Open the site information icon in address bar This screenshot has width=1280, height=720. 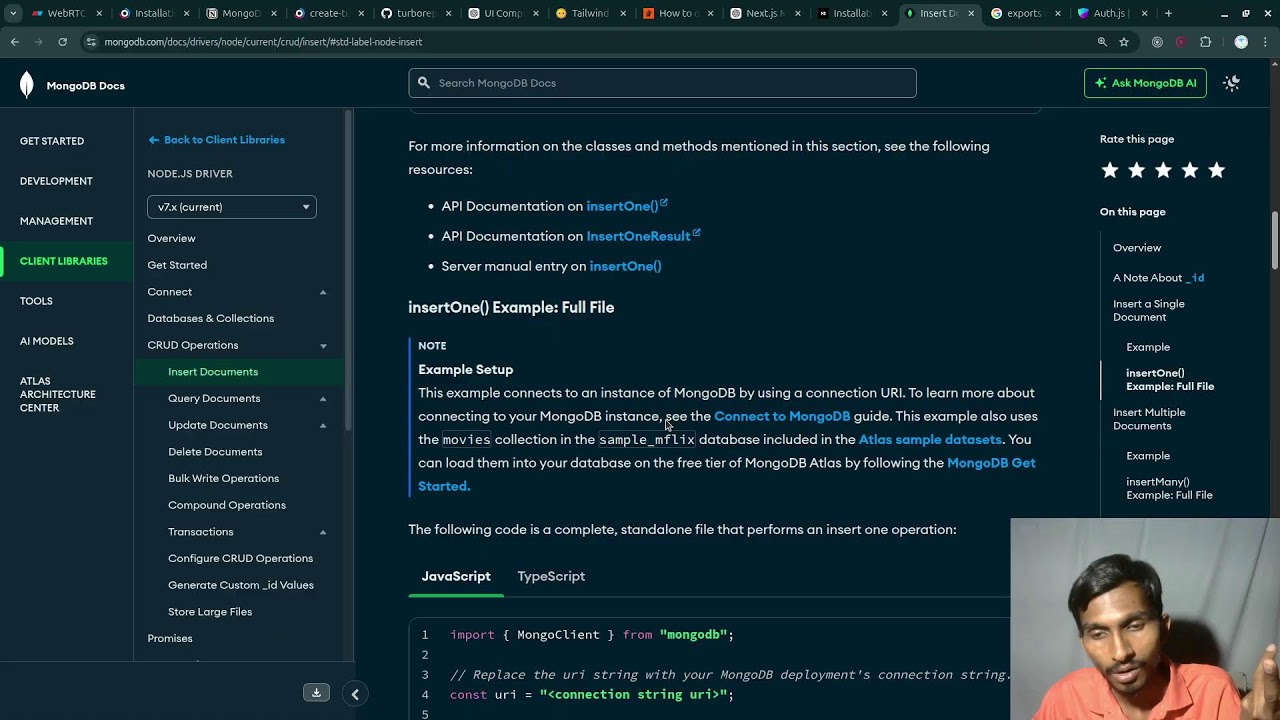coord(91,42)
